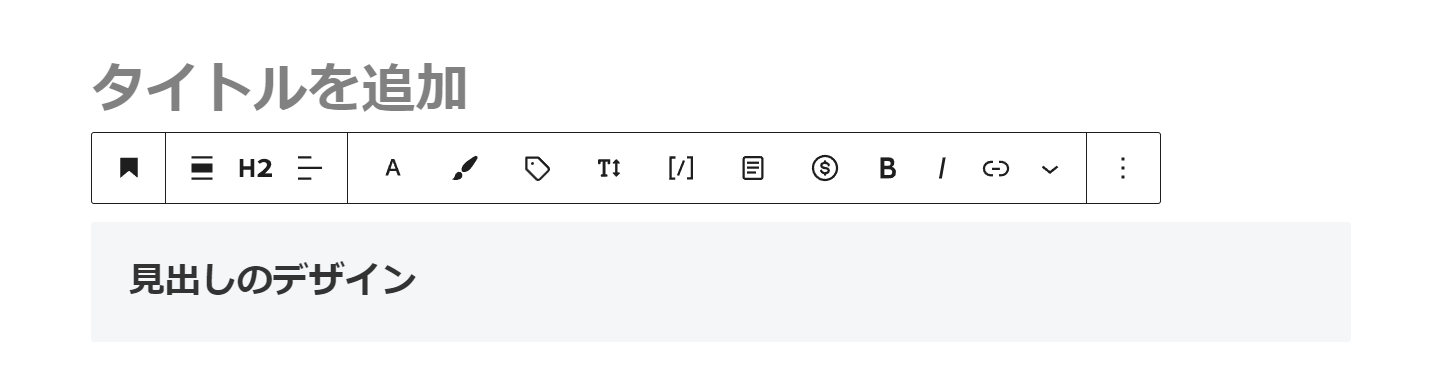Click the タイトルを追加 title field
The width and height of the screenshot is (1443, 372).
279,88
